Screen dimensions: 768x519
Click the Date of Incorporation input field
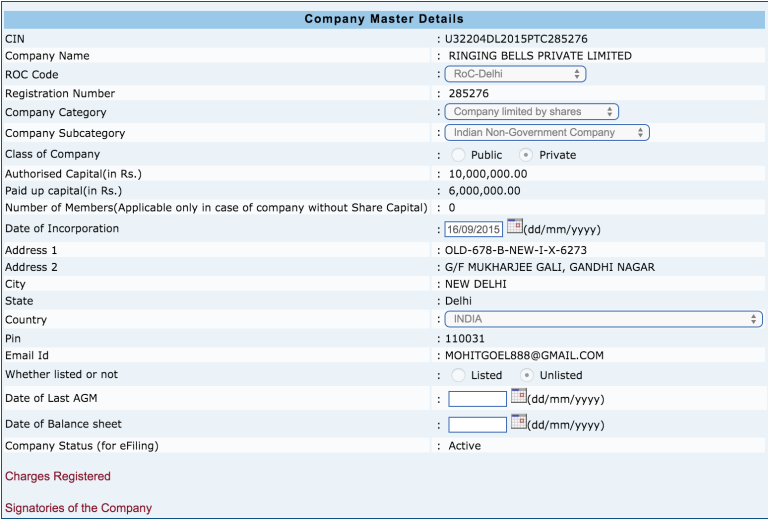click(x=474, y=229)
